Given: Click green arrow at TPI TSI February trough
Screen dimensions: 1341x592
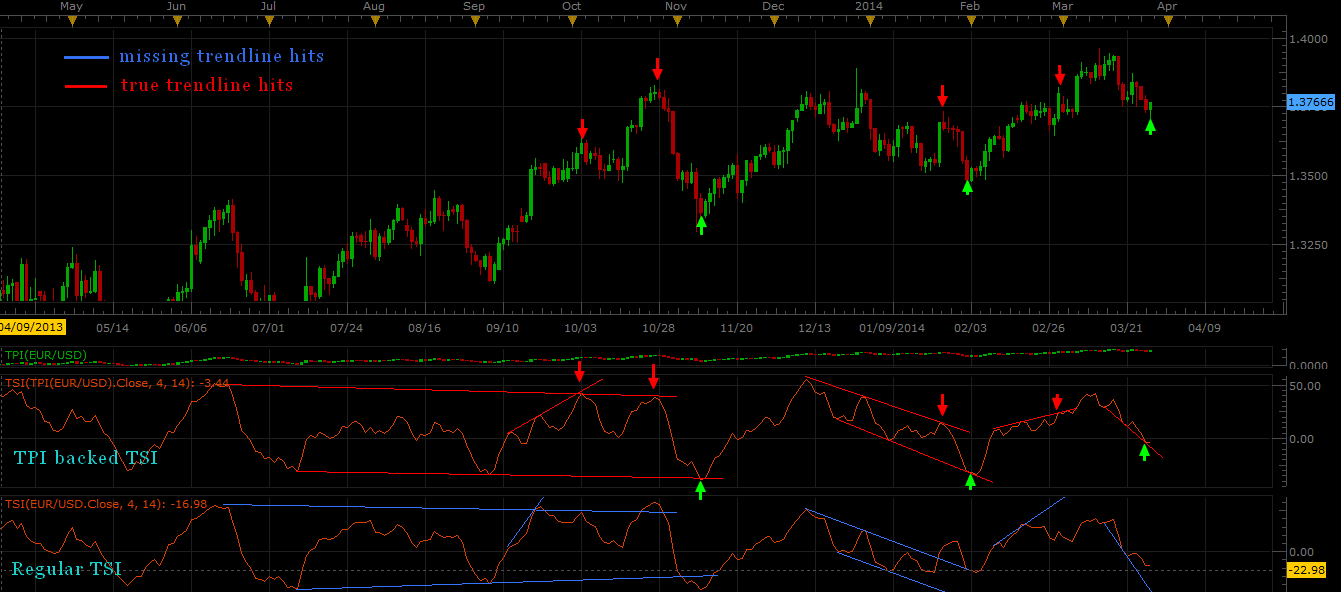Looking at the screenshot, I should click(969, 481).
